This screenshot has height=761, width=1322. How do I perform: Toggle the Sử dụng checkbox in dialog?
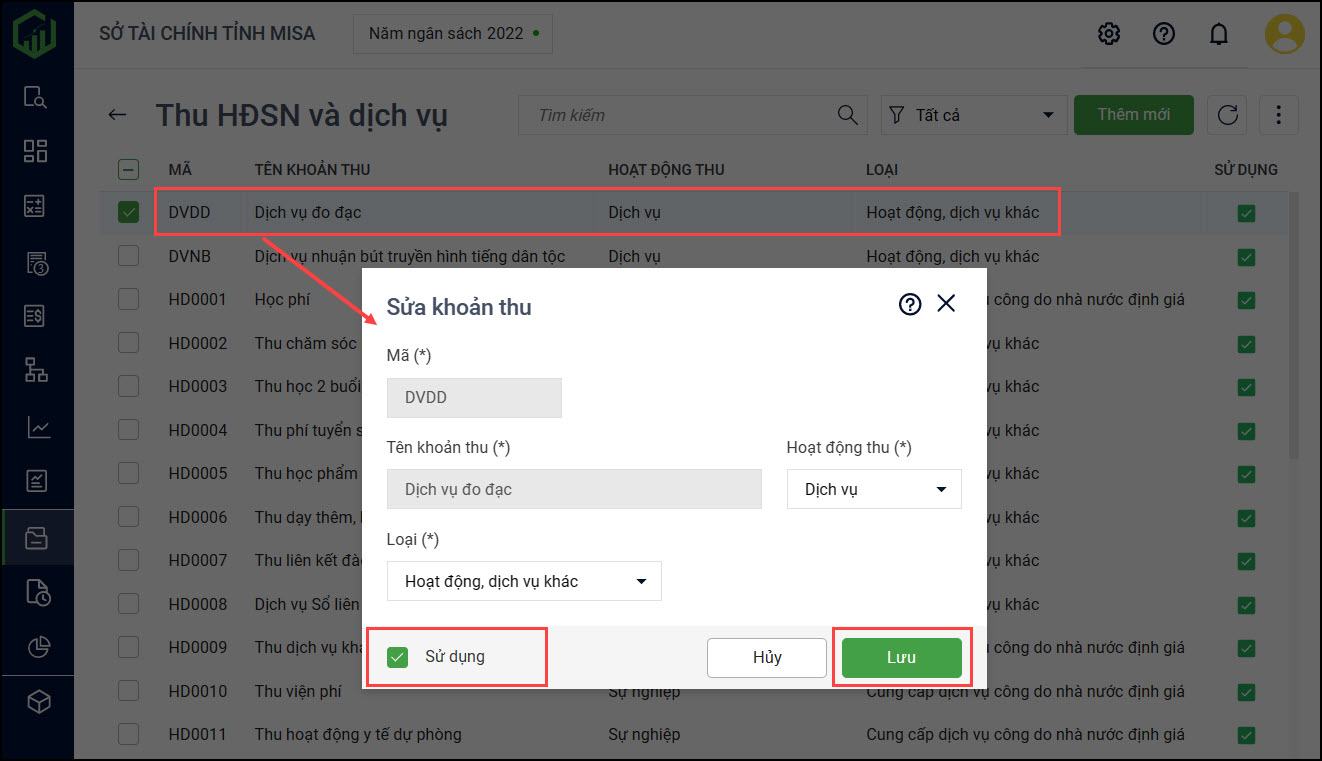(x=398, y=657)
